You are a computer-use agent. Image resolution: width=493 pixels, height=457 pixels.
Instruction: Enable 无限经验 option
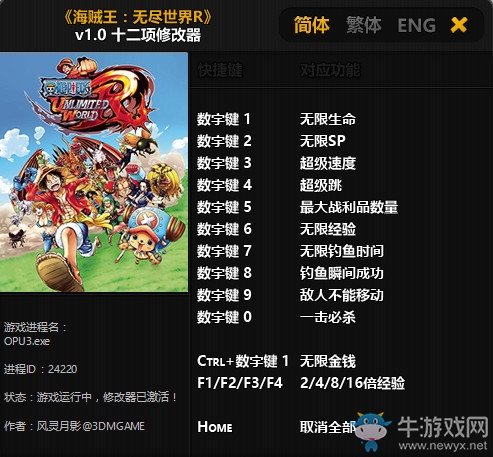click(327, 229)
